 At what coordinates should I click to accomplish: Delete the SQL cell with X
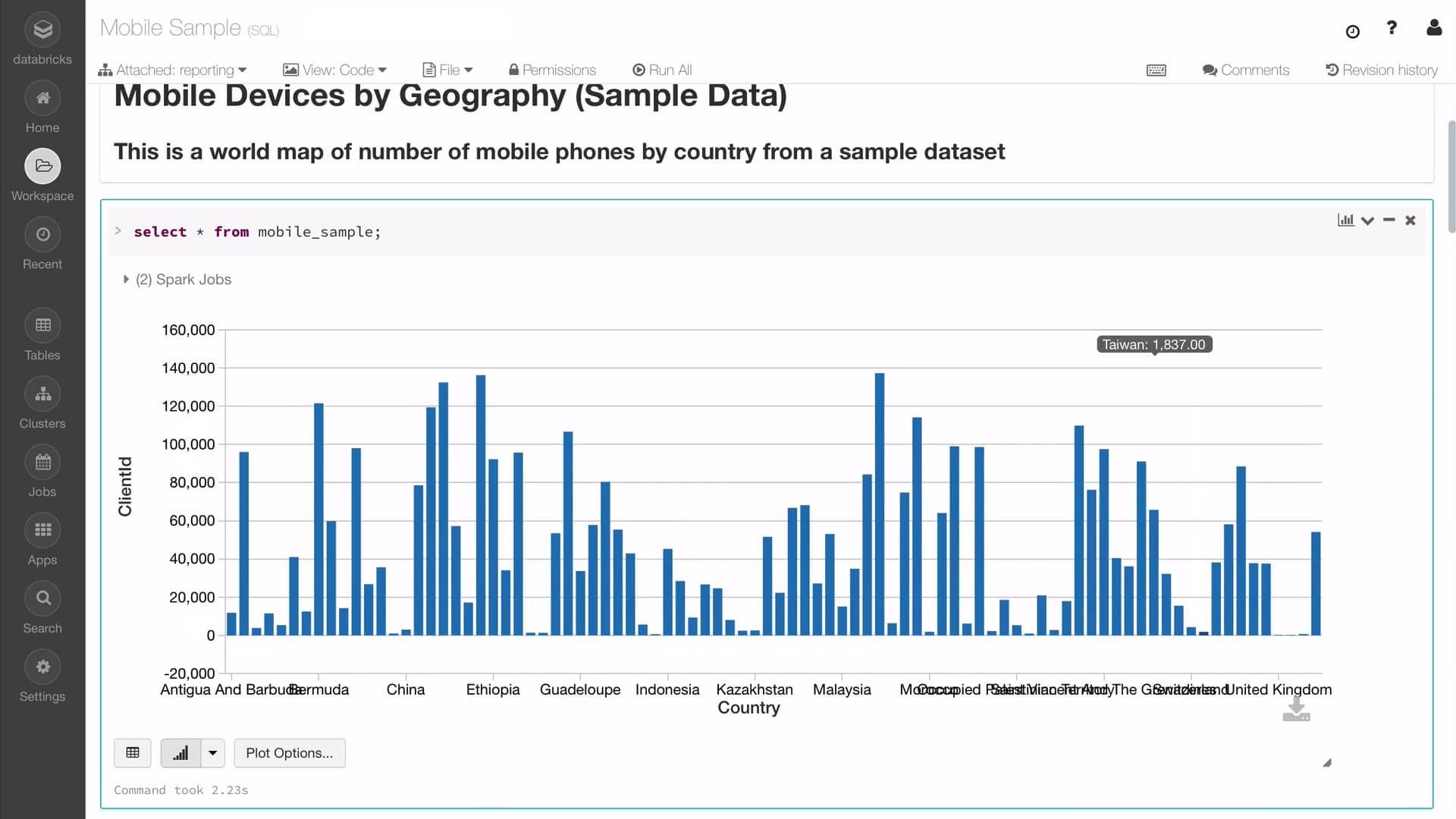pyautogui.click(x=1410, y=221)
